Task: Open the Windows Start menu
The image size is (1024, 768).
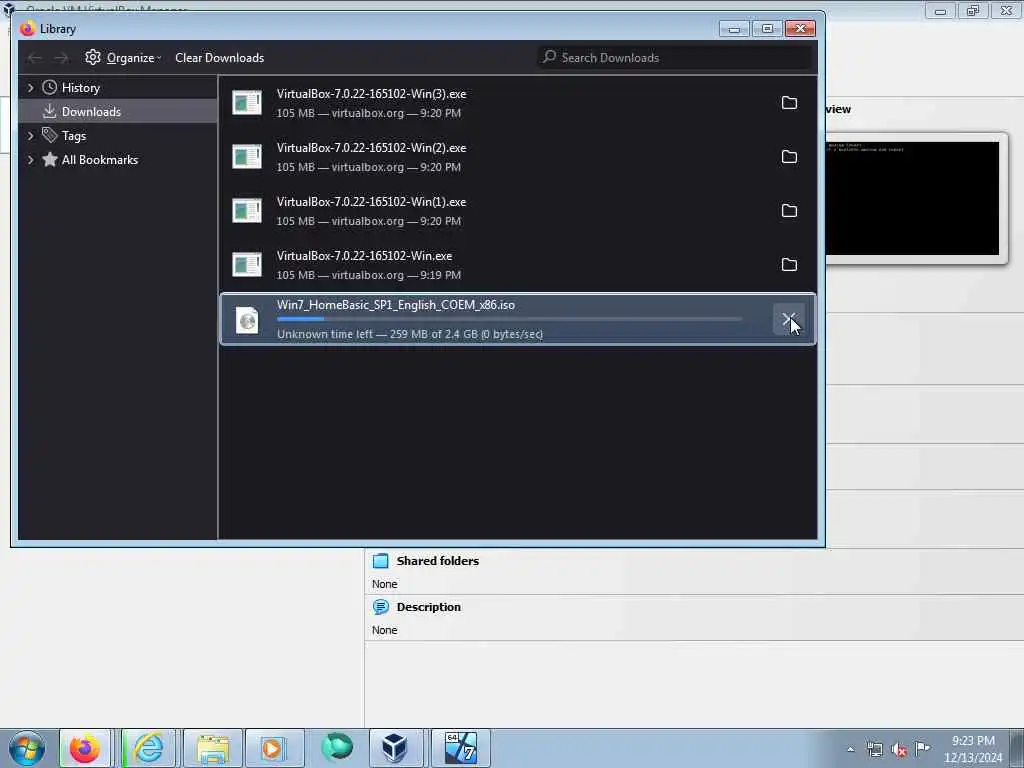Action: click(27, 748)
